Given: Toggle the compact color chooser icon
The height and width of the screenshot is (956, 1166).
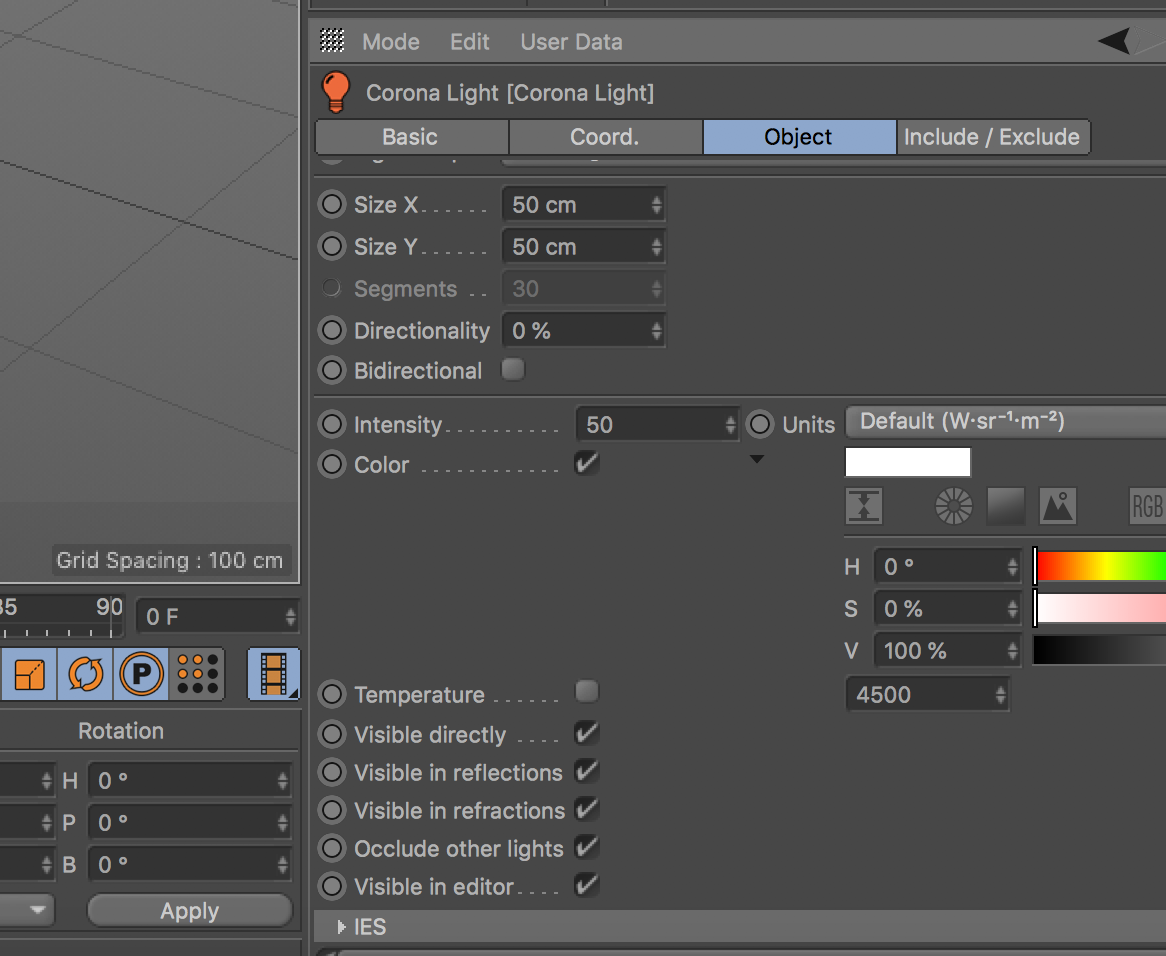Looking at the screenshot, I should point(864,506).
